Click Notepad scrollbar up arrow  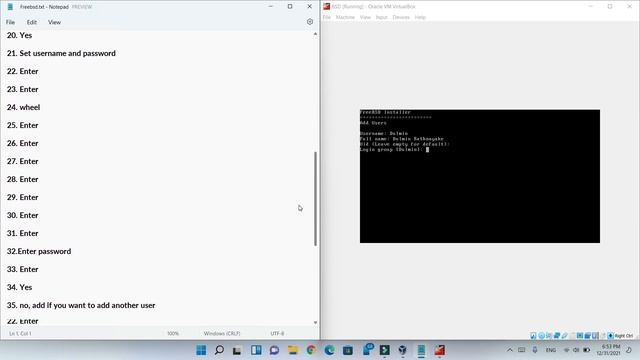pyautogui.click(x=315, y=34)
